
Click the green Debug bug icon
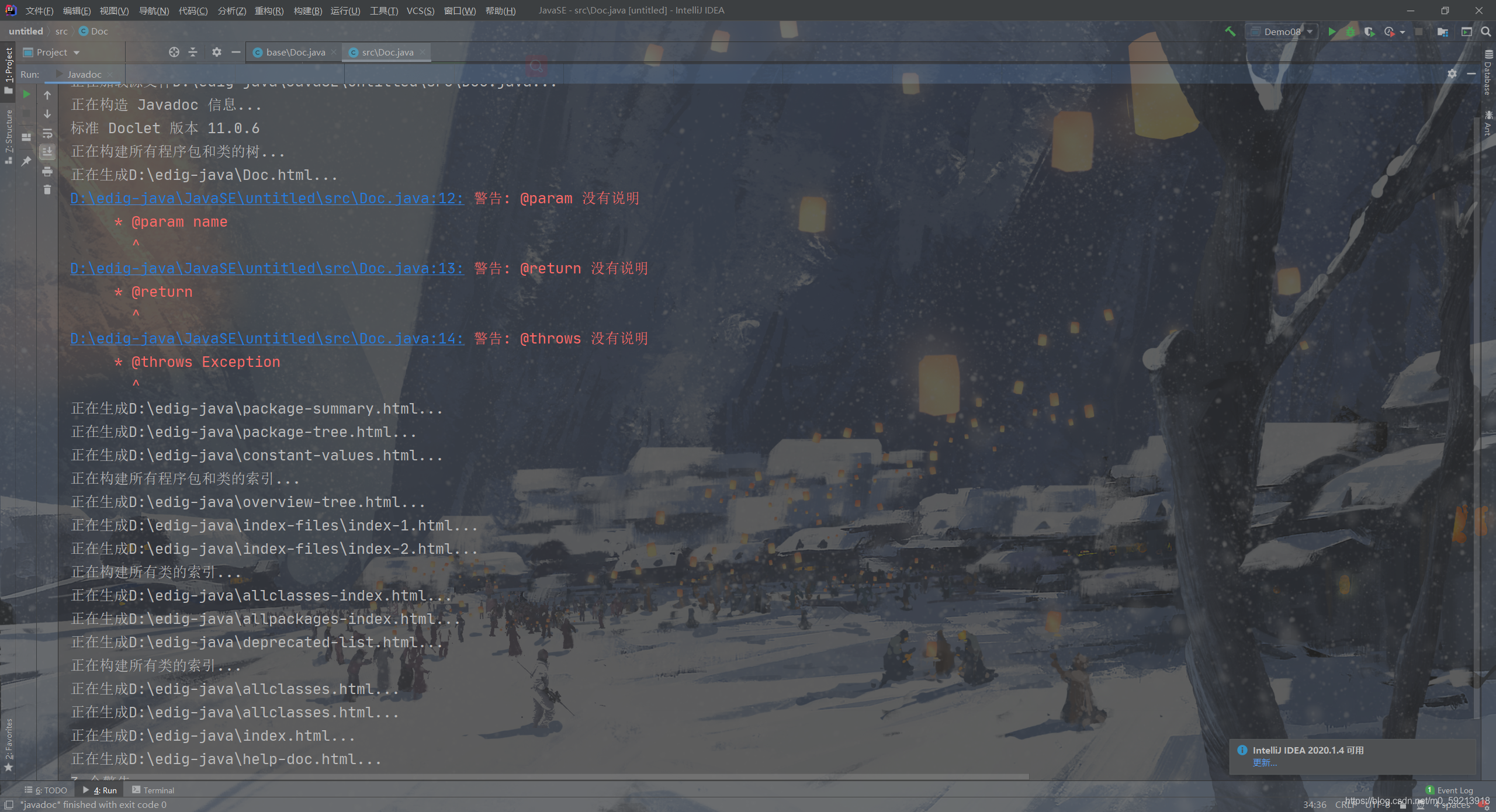coord(1350,32)
